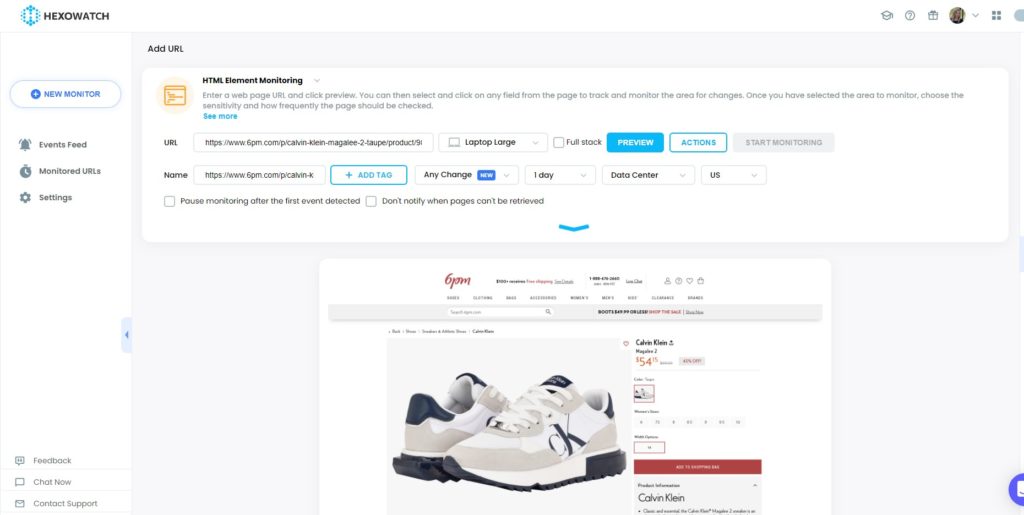Open the graduation cap tutorials icon
The height and width of the screenshot is (515, 1024).
887,16
